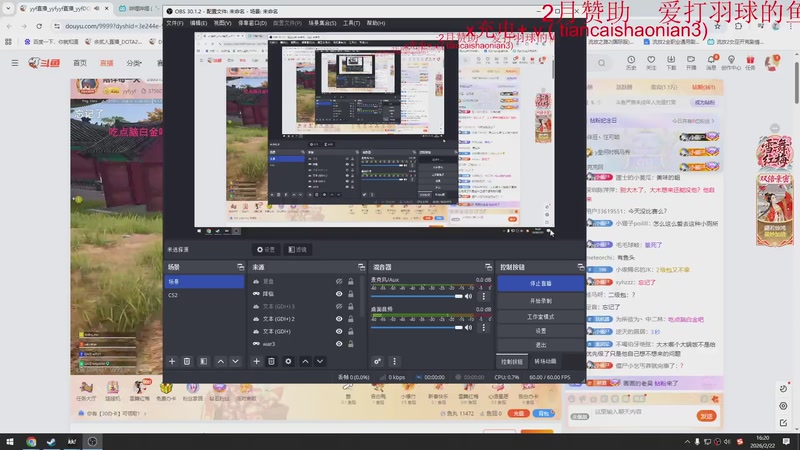The width and height of the screenshot is (800, 450).
Task: Open source properties gear in Sources toolbar
Action: (288, 361)
